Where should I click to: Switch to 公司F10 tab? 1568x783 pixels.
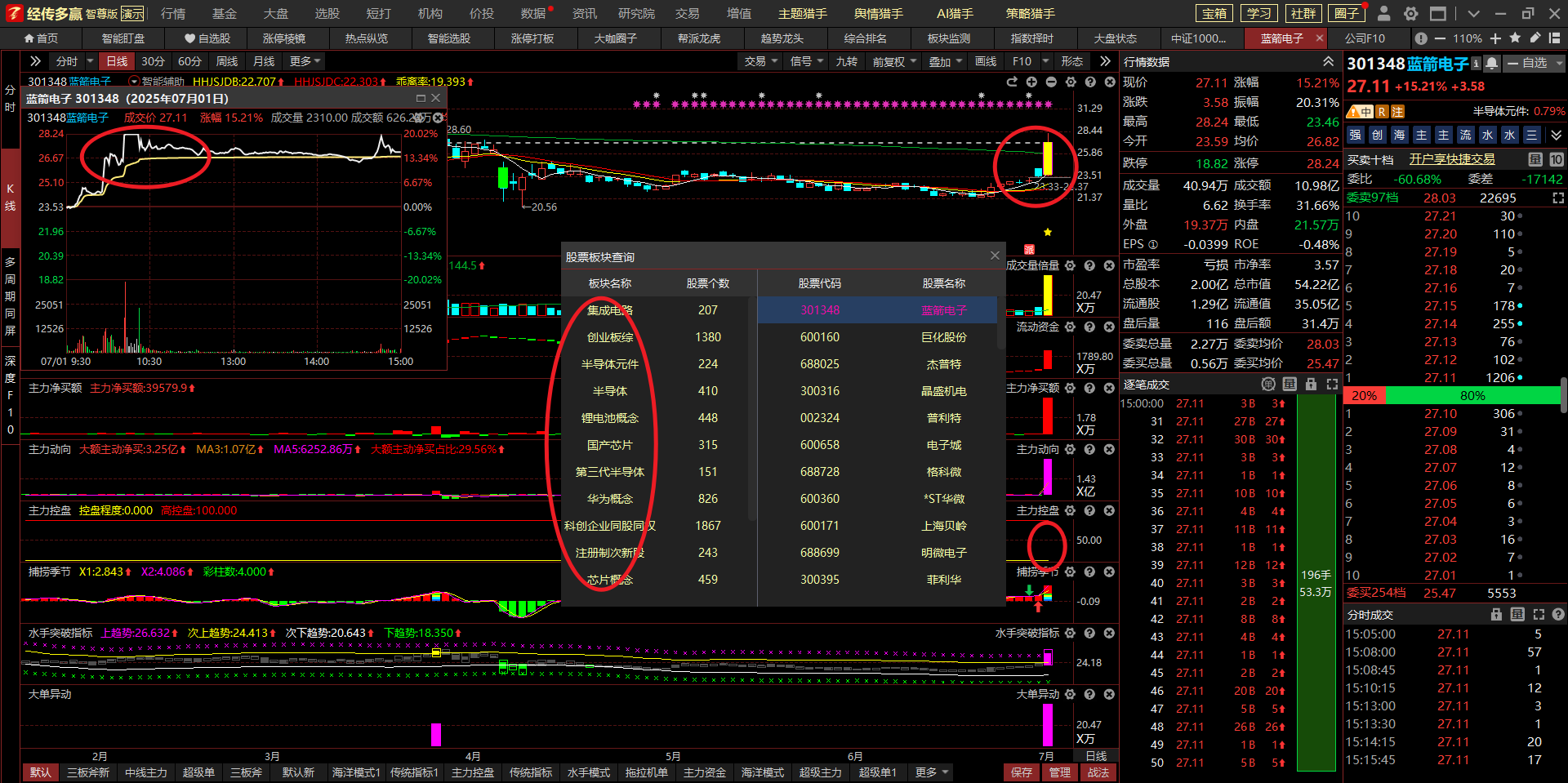coord(1365,38)
